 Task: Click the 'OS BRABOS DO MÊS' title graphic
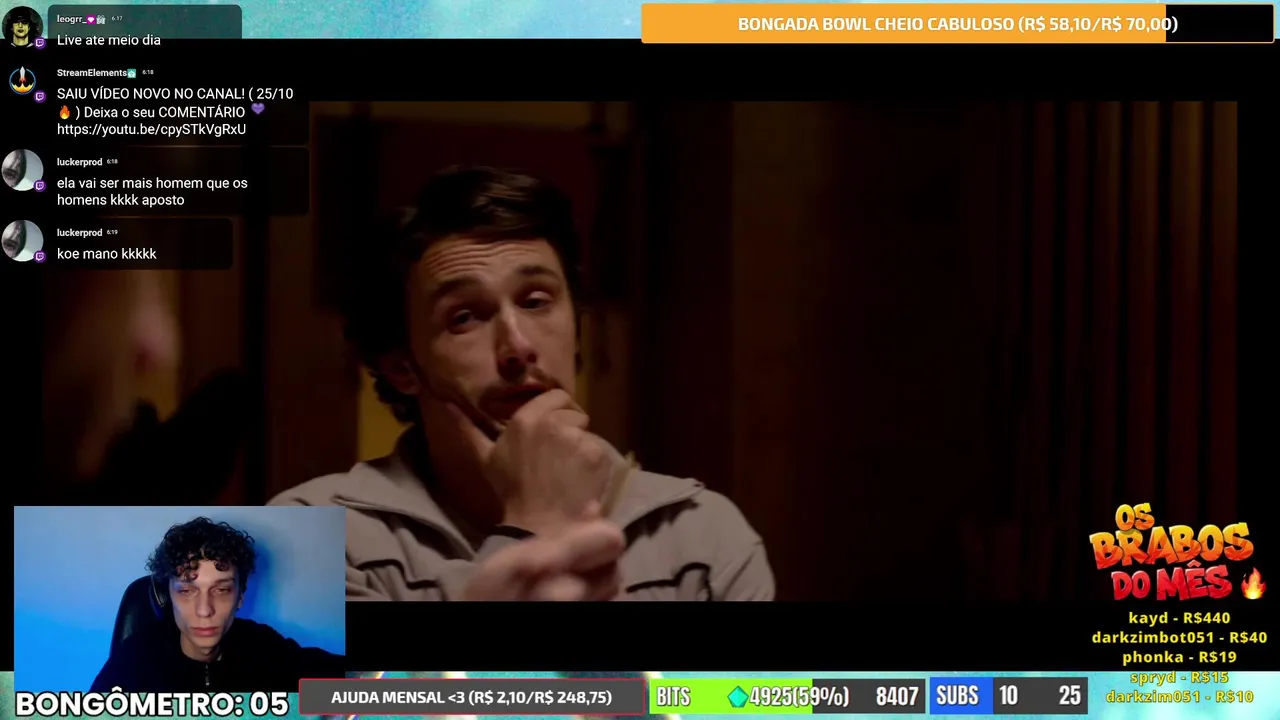[x=1170, y=553]
